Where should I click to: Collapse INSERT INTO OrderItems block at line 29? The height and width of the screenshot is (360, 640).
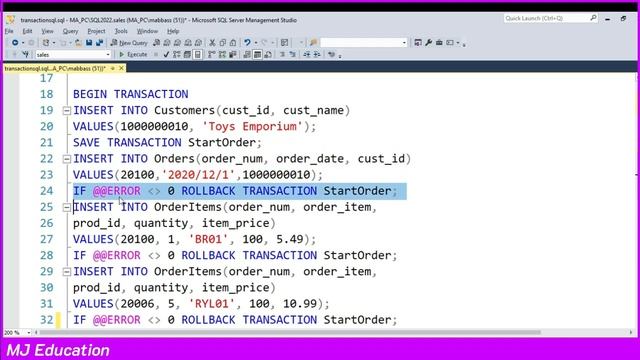(67, 272)
